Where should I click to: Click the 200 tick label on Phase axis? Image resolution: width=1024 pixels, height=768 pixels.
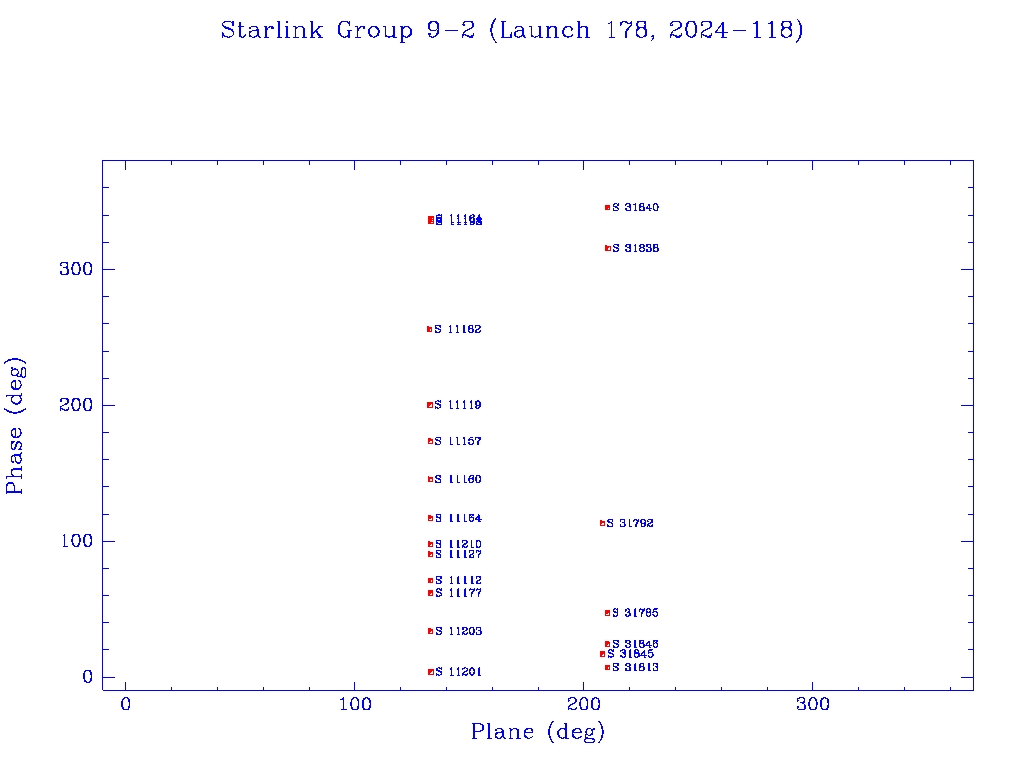coord(76,405)
